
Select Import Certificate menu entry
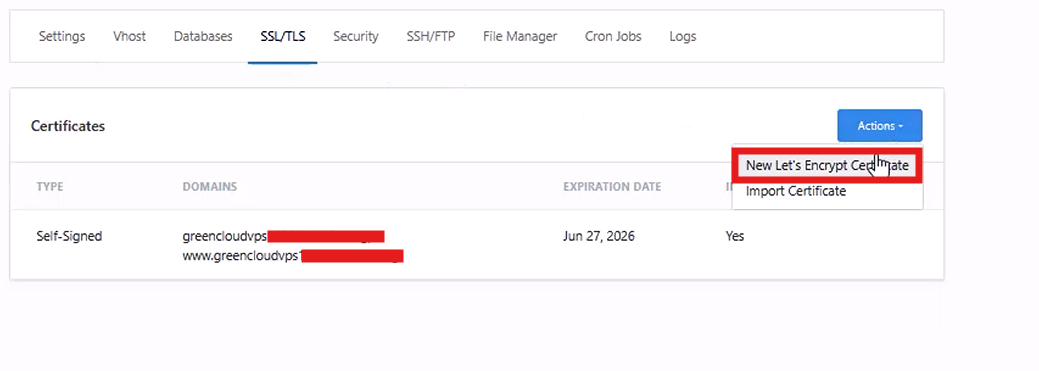[x=796, y=191]
